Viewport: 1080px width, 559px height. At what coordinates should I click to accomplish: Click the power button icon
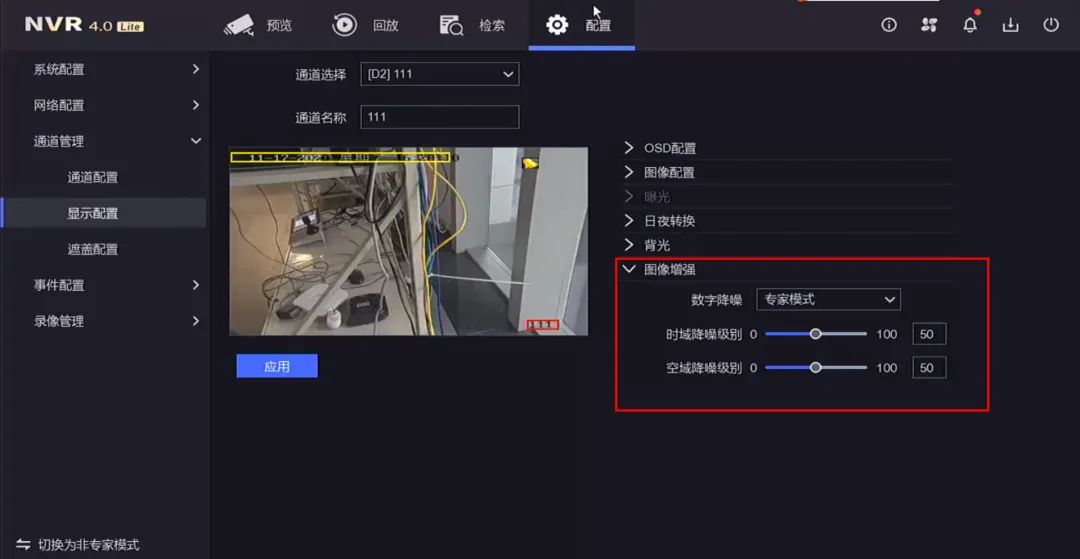1051,25
